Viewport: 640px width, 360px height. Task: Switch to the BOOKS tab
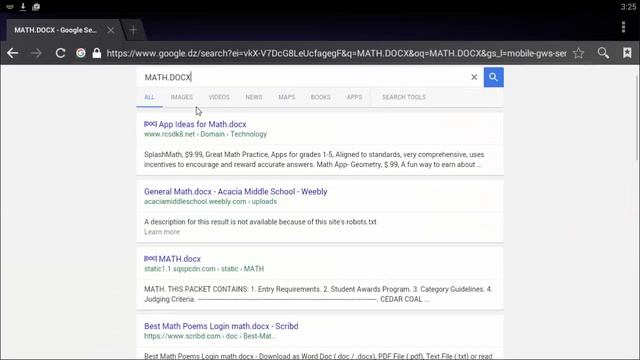point(321,97)
